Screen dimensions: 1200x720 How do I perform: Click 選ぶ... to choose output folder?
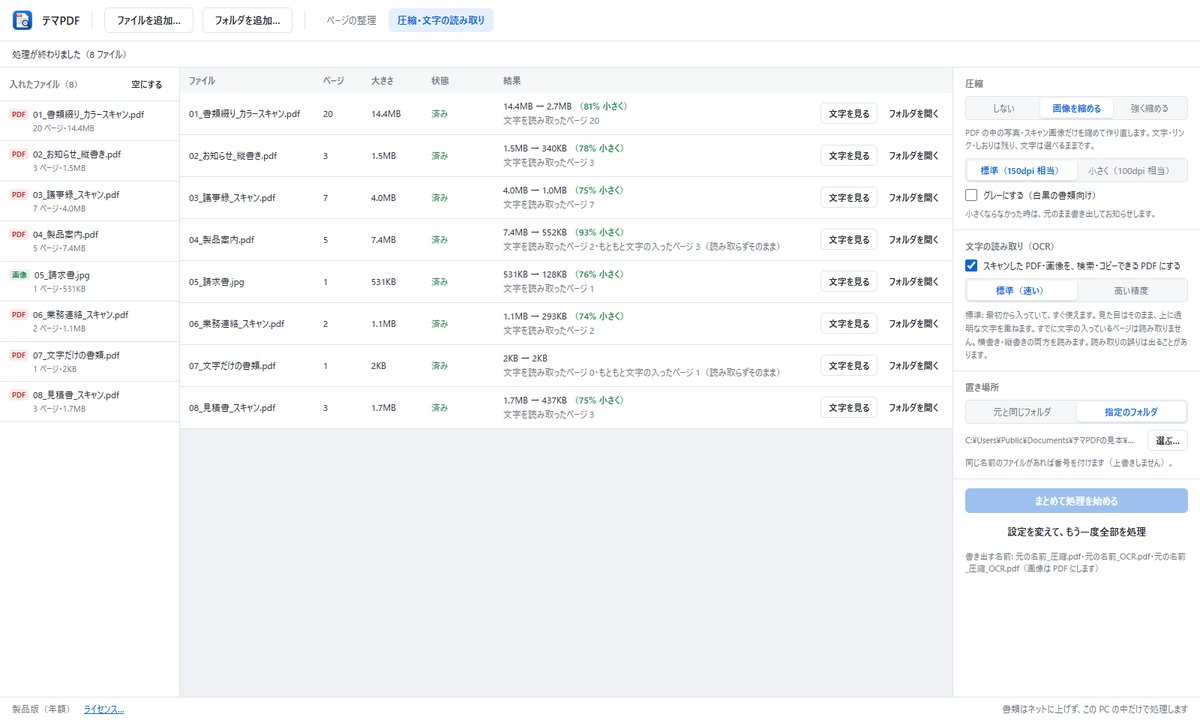[x=1168, y=440]
